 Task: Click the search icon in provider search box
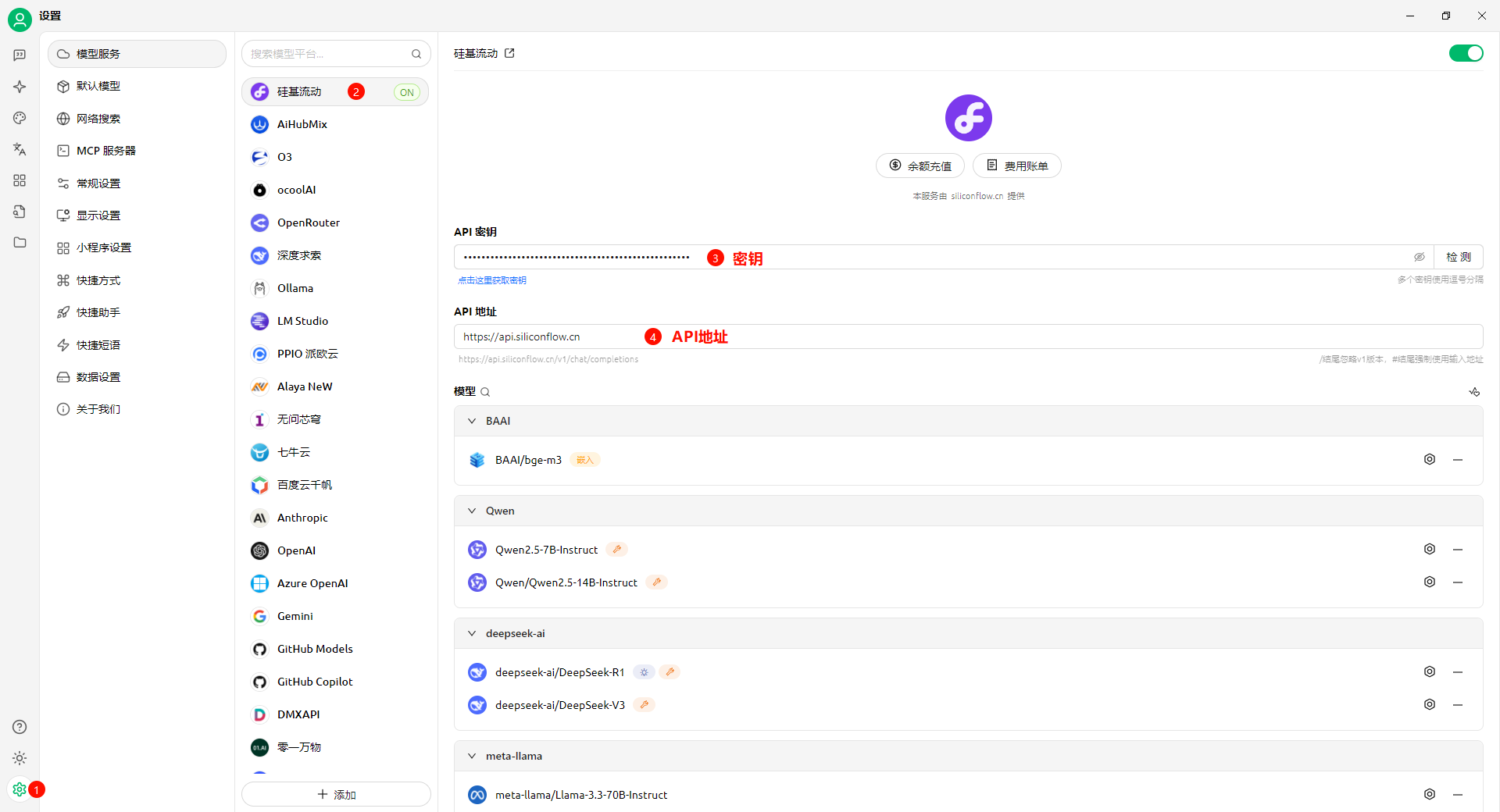tap(416, 54)
